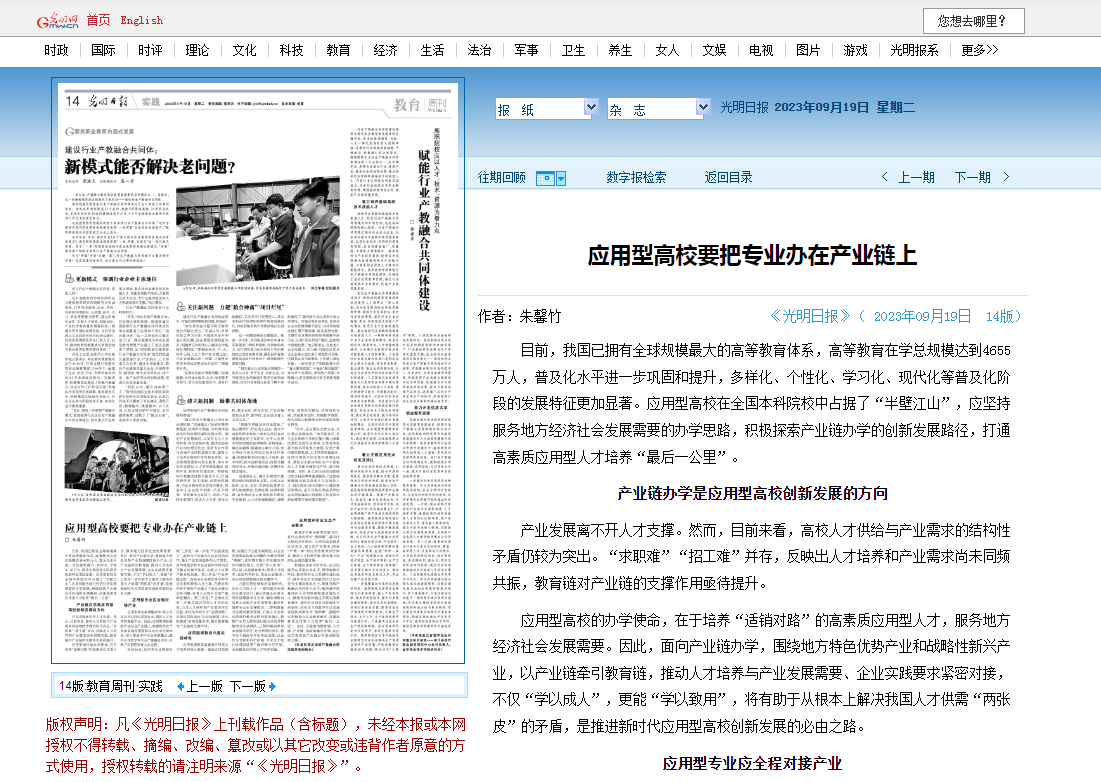The width and height of the screenshot is (1101, 782).
Task: Click the subheading 产业链办学是应用型高校创新发展的方向
Action: [x=752, y=493]
